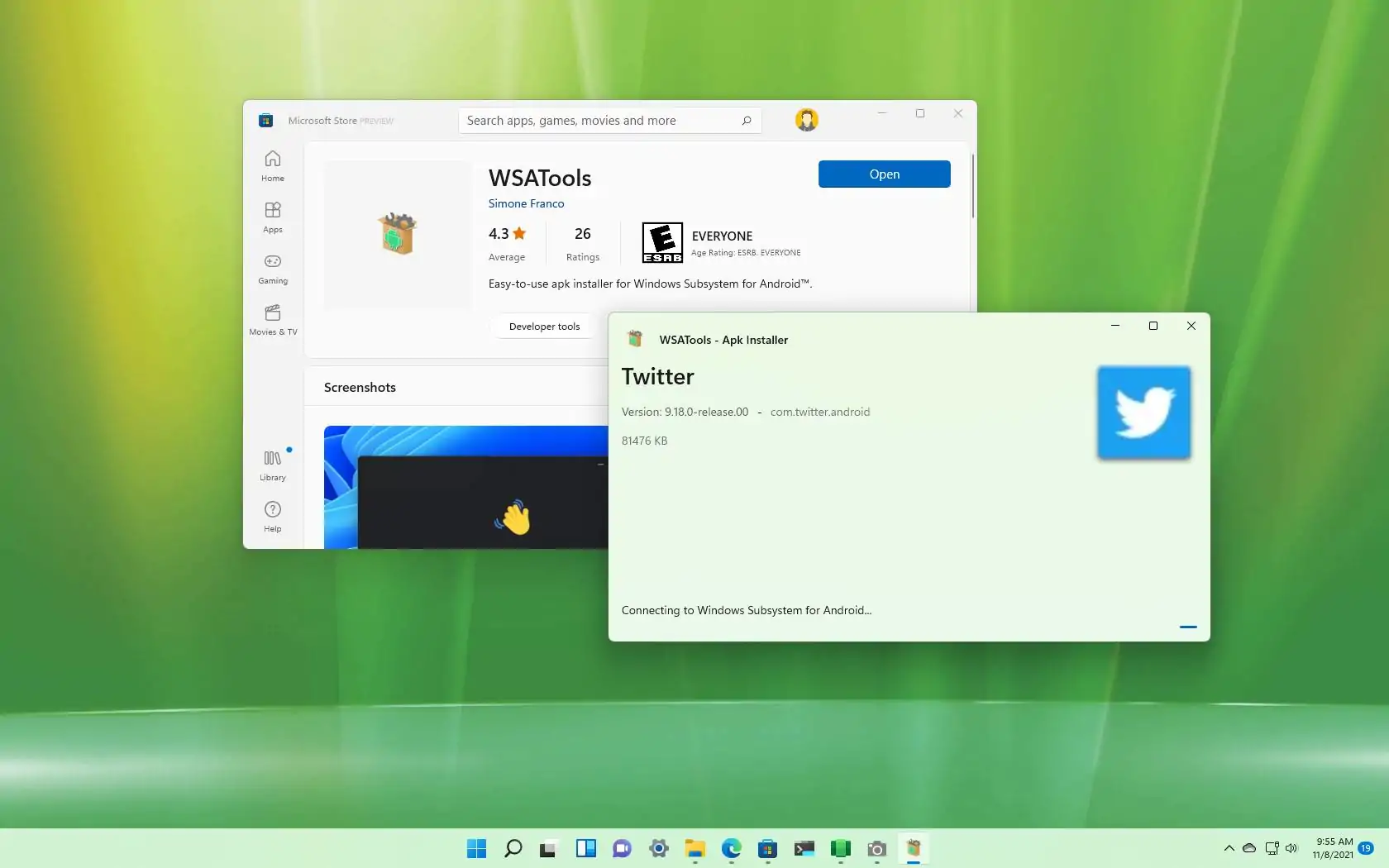1389x868 pixels.
Task: Open notification center badge showing 19
Action: 1366,848
